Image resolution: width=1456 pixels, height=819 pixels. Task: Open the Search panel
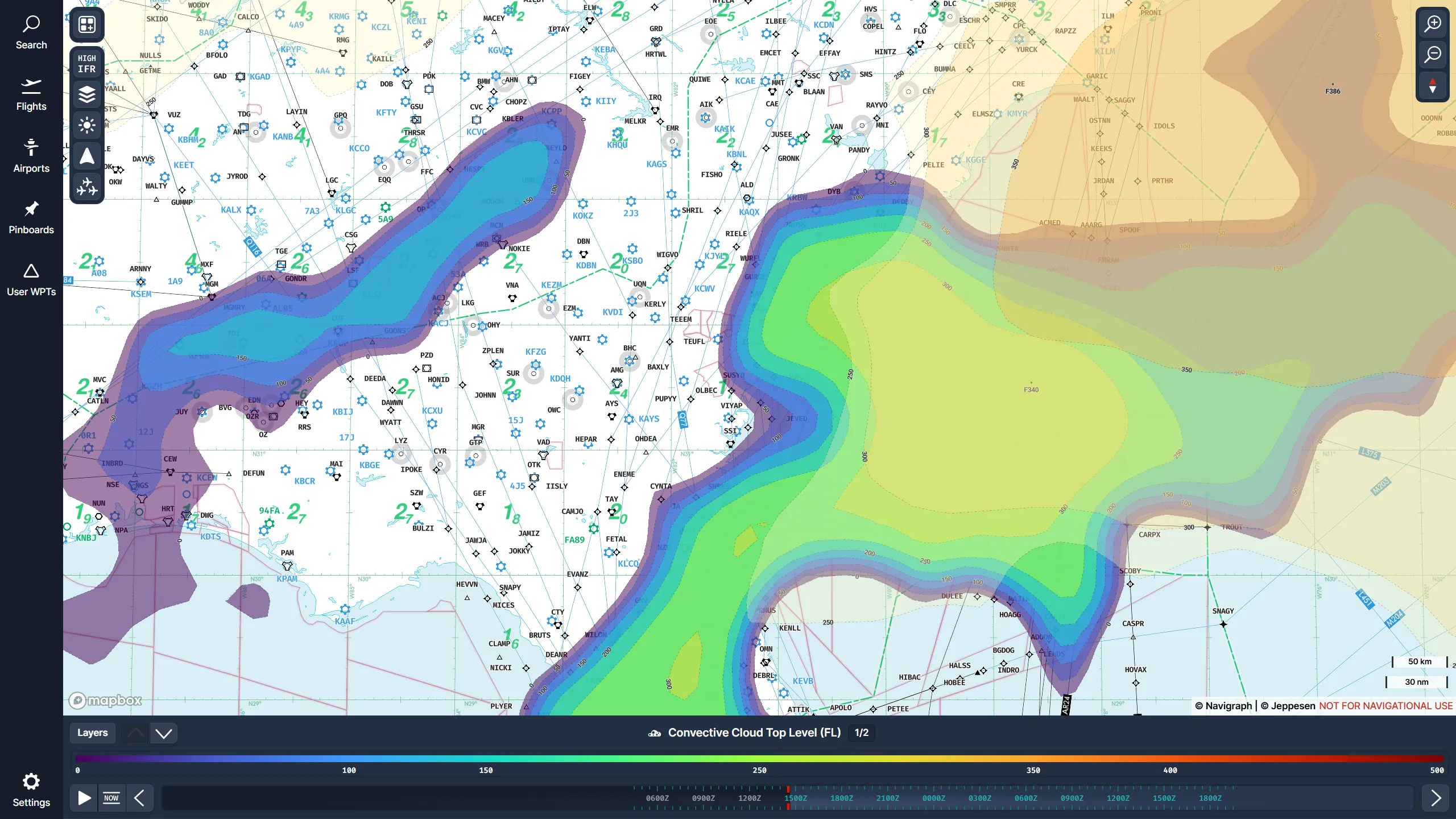[x=31, y=31]
